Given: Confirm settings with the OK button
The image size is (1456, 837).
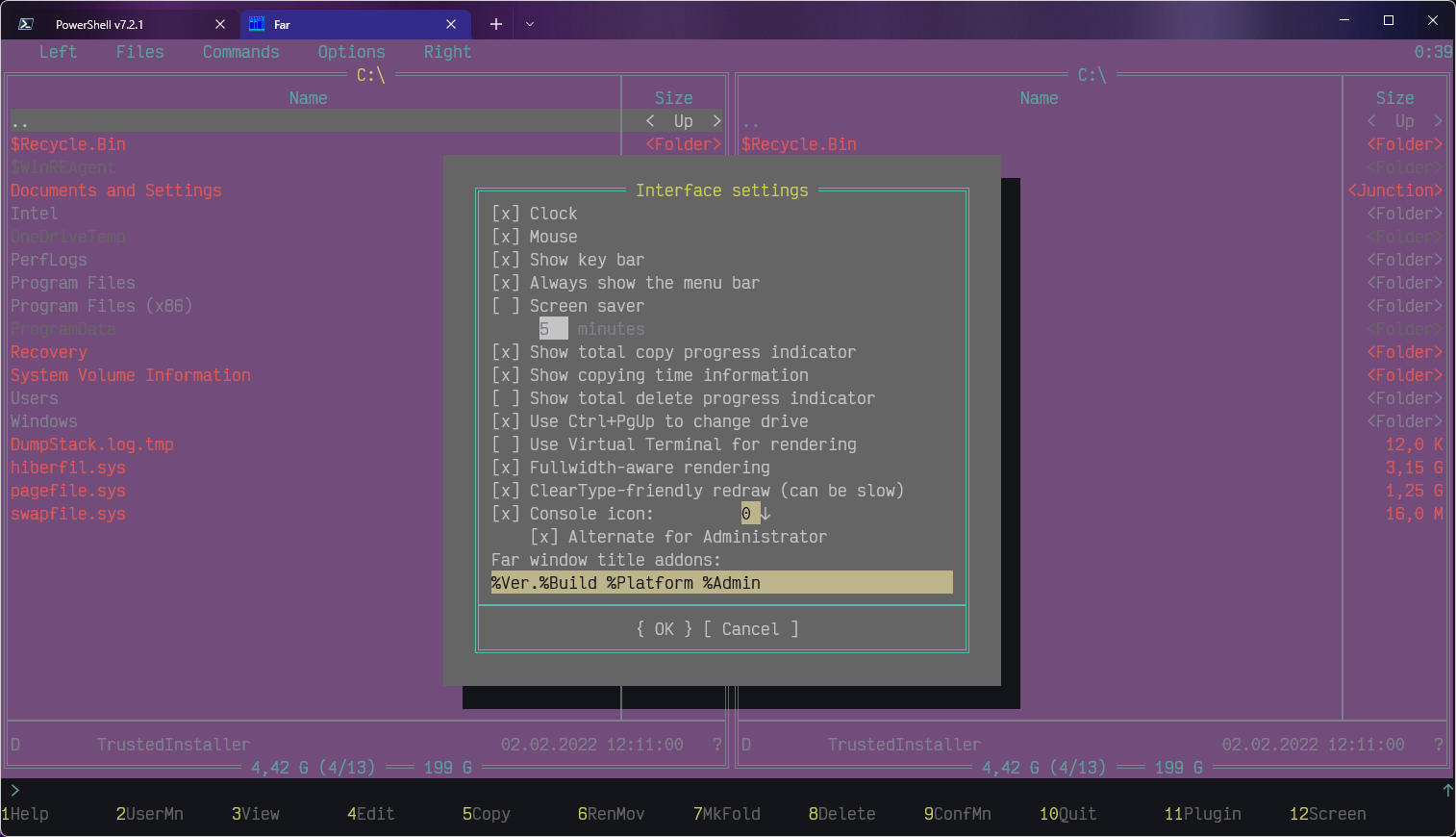Looking at the screenshot, I should tap(665, 629).
